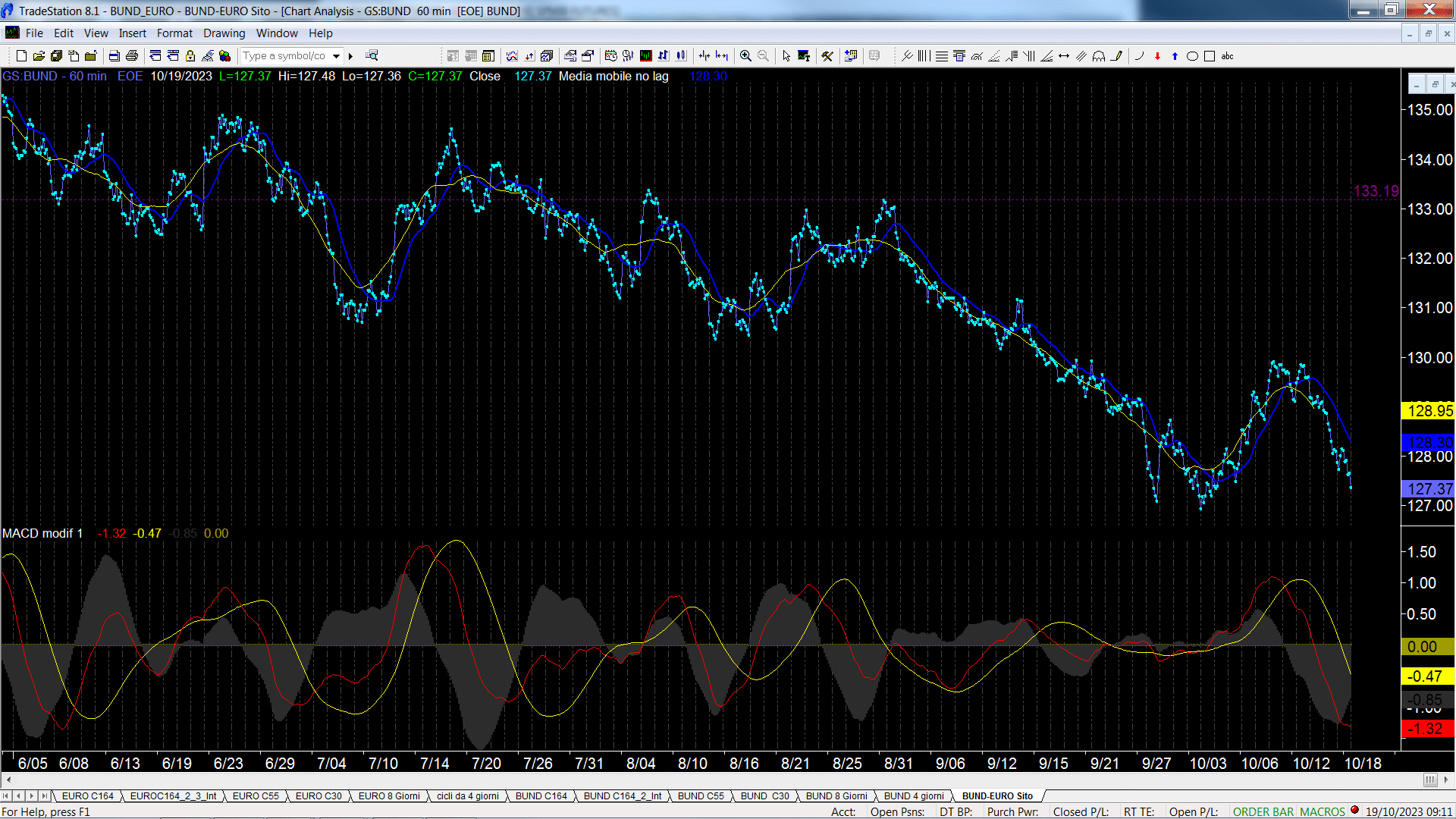Switch to the BUND C55 tab
1456x819 pixels.
coord(701,795)
